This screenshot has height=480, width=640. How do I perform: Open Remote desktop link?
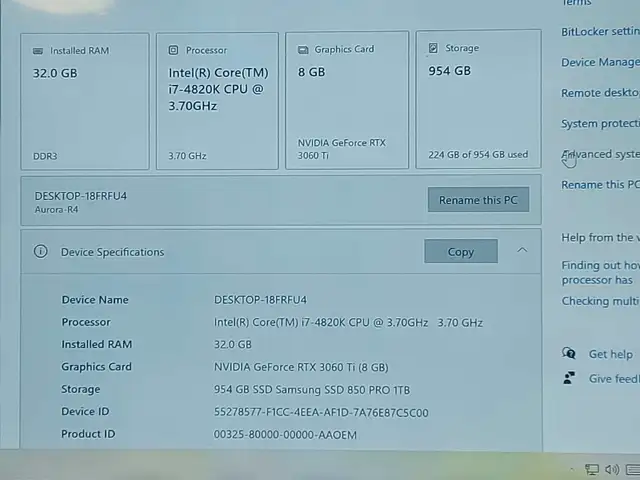pyautogui.click(x=600, y=93)
